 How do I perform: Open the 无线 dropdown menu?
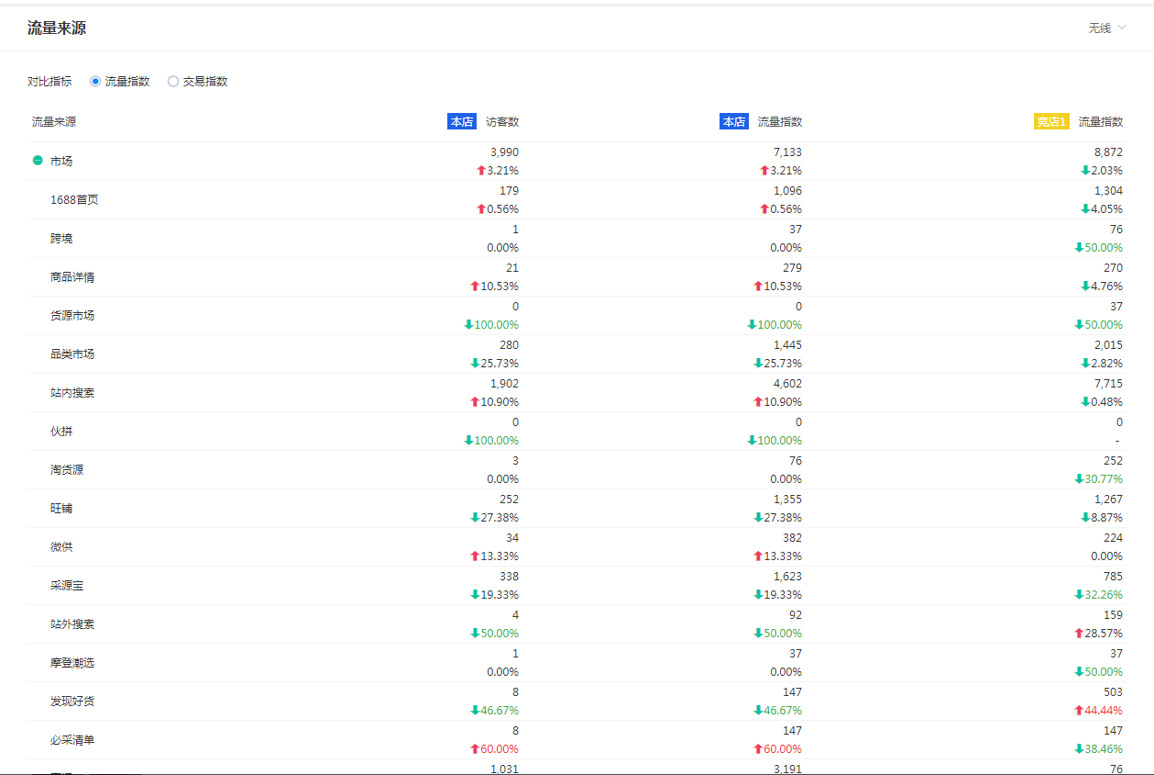1107,28
